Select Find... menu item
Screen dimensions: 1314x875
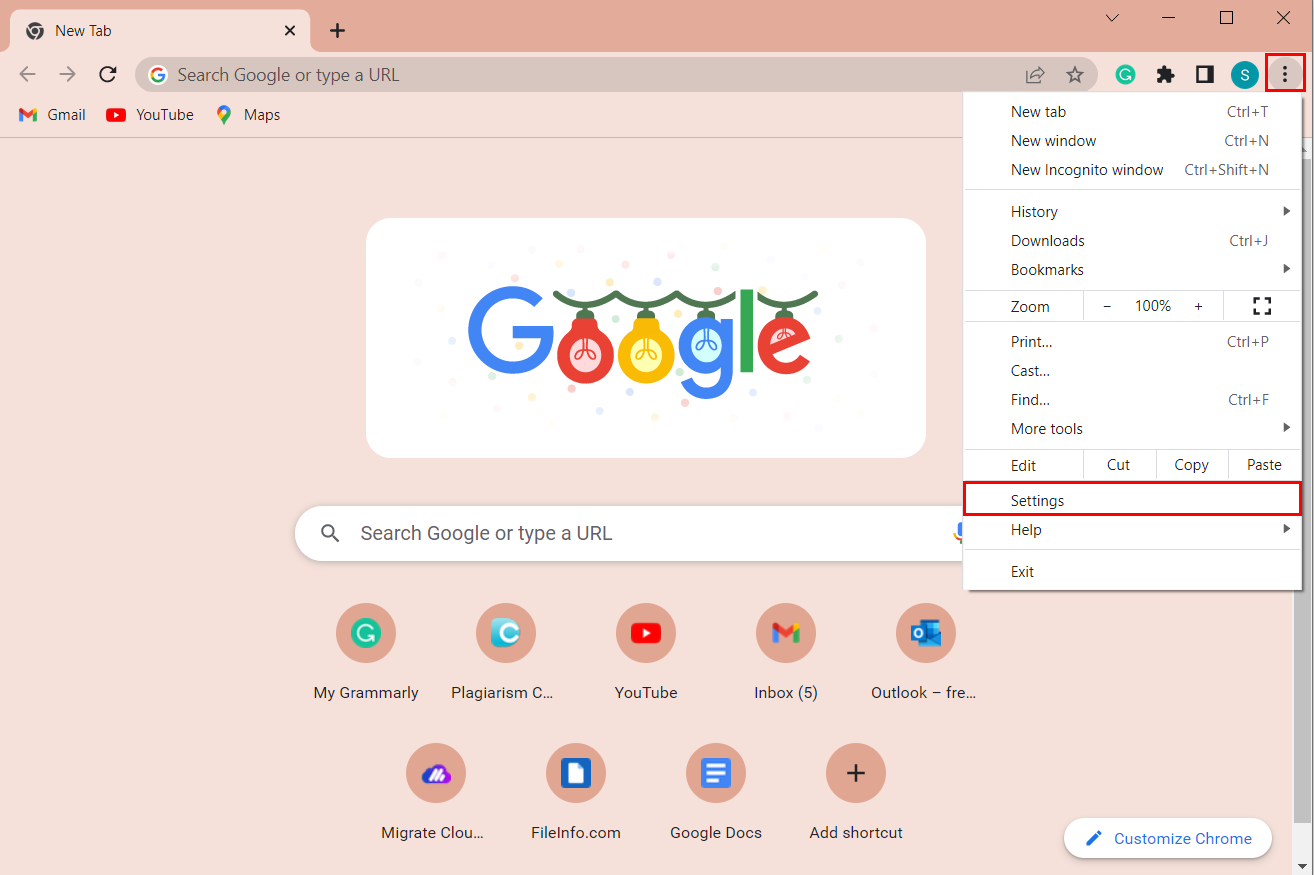[x=1132, y=400]
